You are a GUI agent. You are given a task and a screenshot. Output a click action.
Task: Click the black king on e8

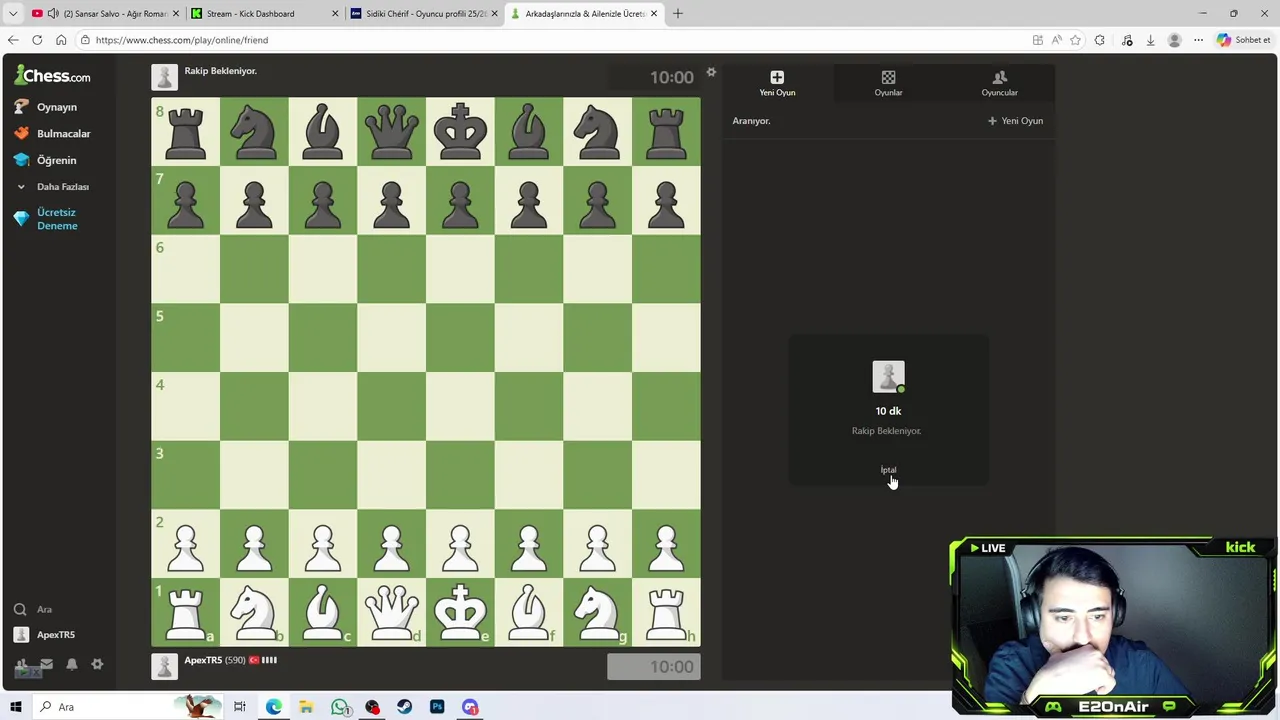460,131
